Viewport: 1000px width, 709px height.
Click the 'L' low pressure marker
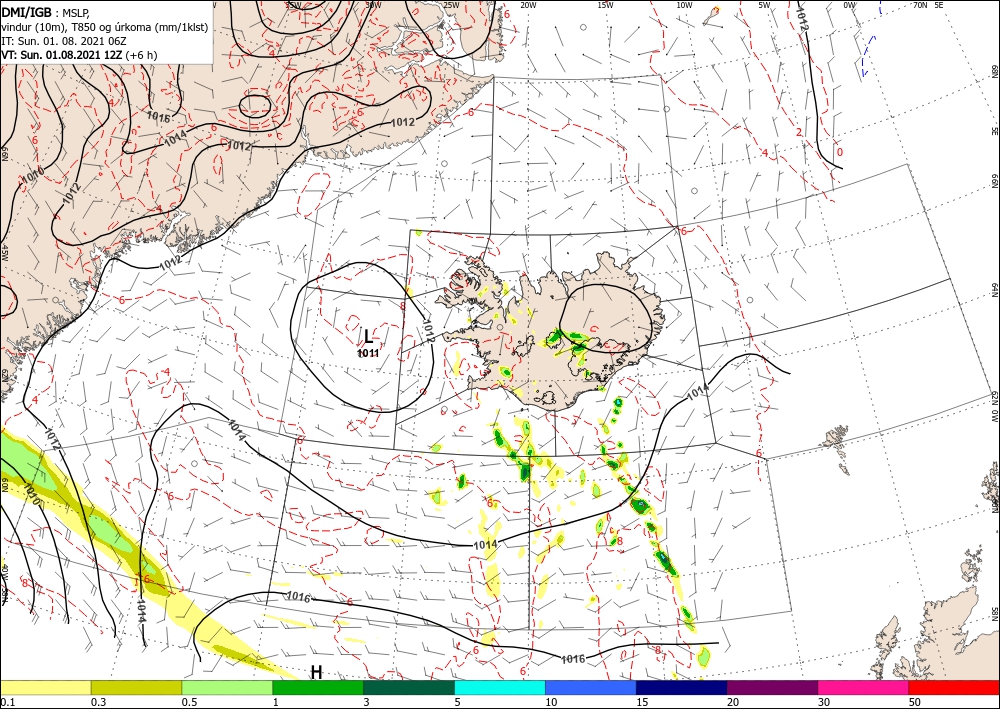point(368,336)
